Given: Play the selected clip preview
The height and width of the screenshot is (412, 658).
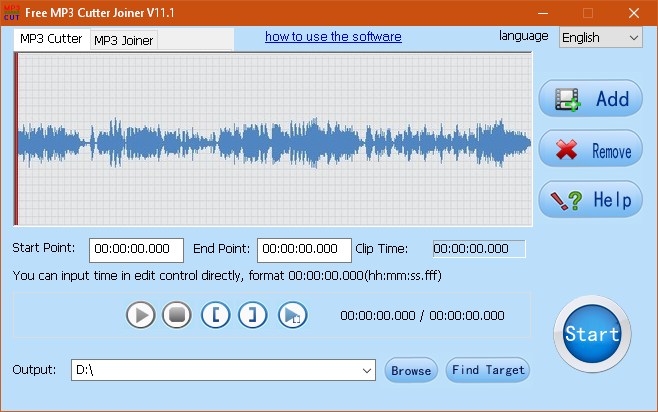Looking at the screenshot, I should [291, 315].
